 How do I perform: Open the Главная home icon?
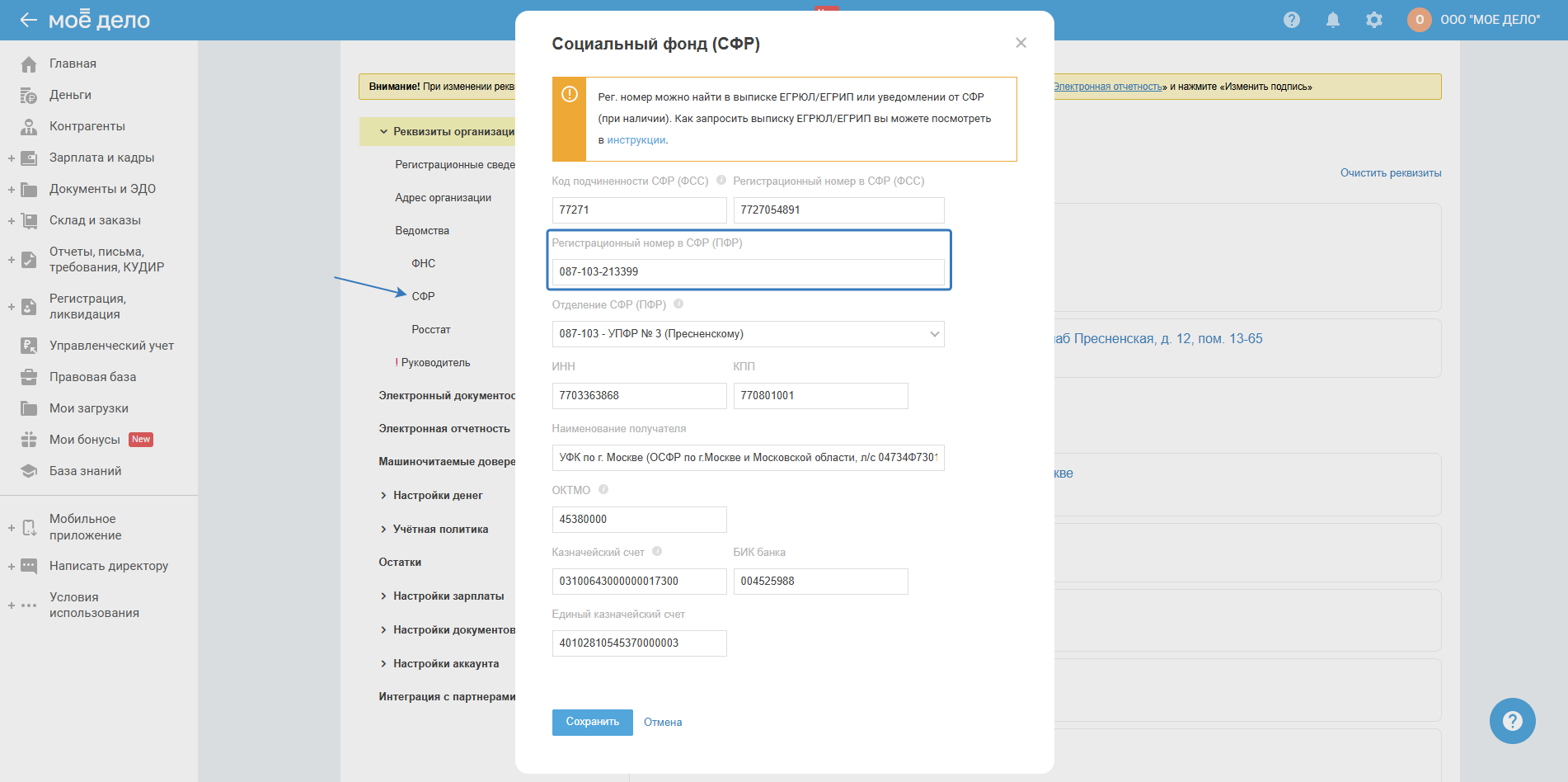click(29, 64)
